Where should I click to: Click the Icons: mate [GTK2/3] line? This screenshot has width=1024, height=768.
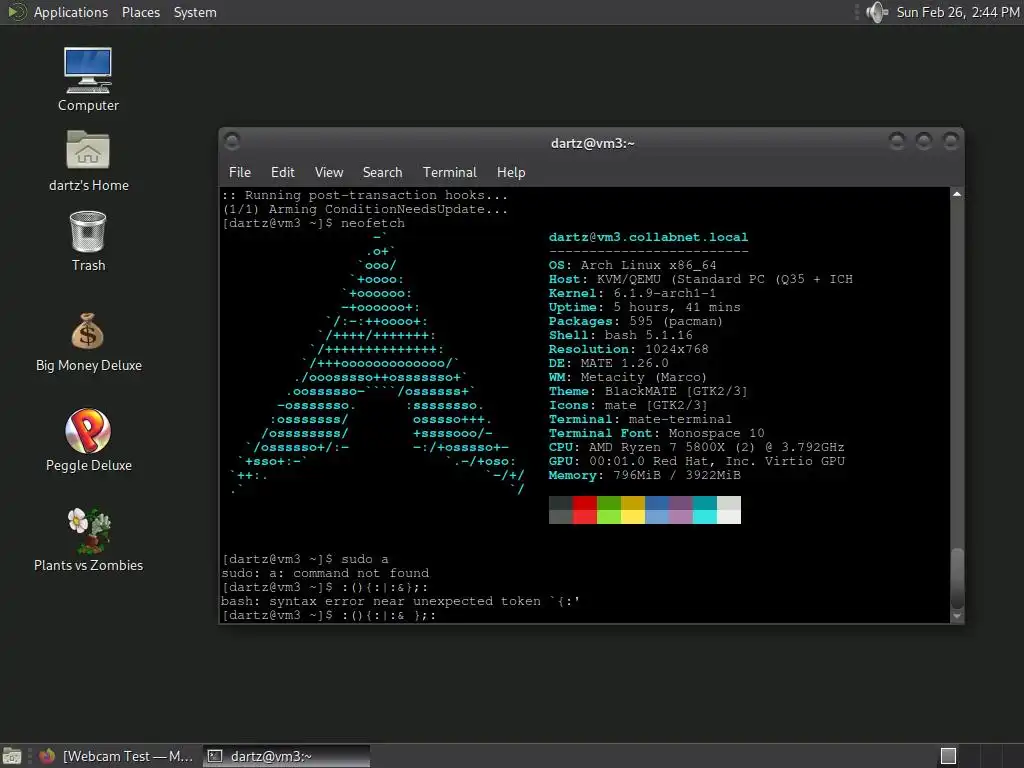point(628,406)
